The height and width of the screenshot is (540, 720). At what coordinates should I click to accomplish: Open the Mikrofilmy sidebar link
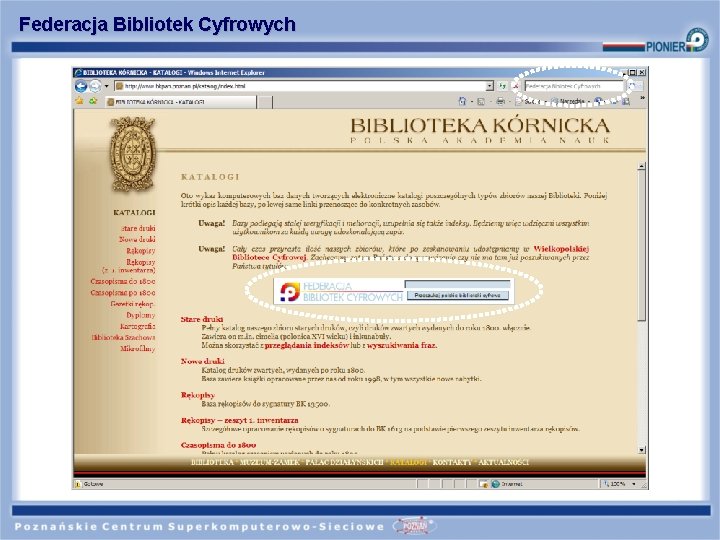138,349
